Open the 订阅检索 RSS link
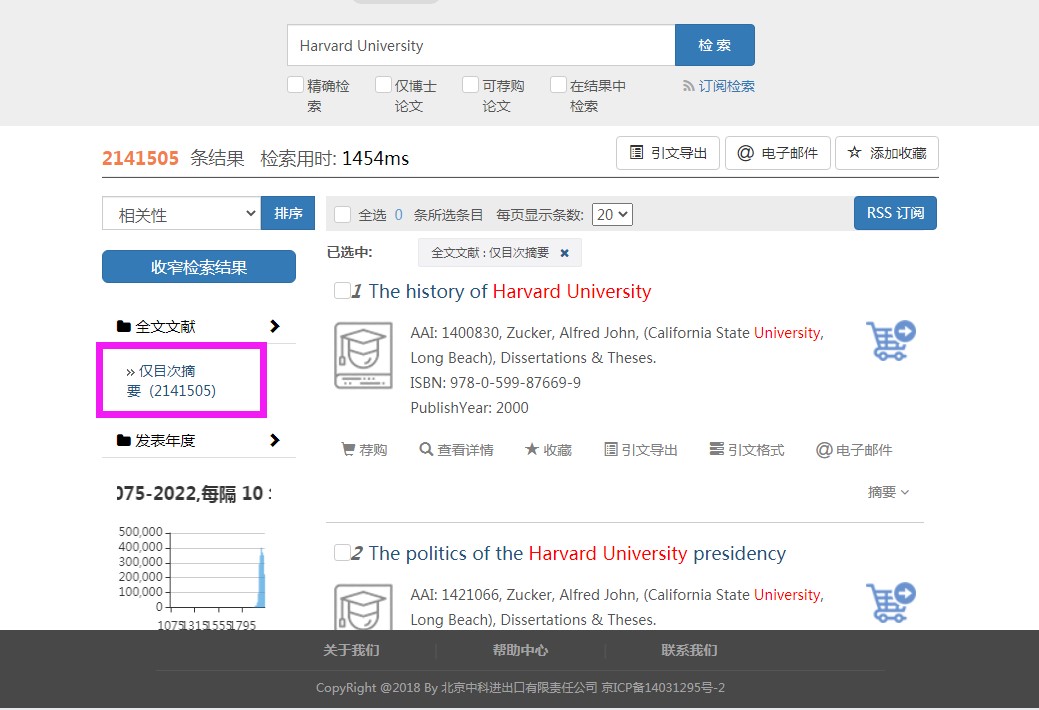The width and height of the screenshot is (1039, 710). 719,86
